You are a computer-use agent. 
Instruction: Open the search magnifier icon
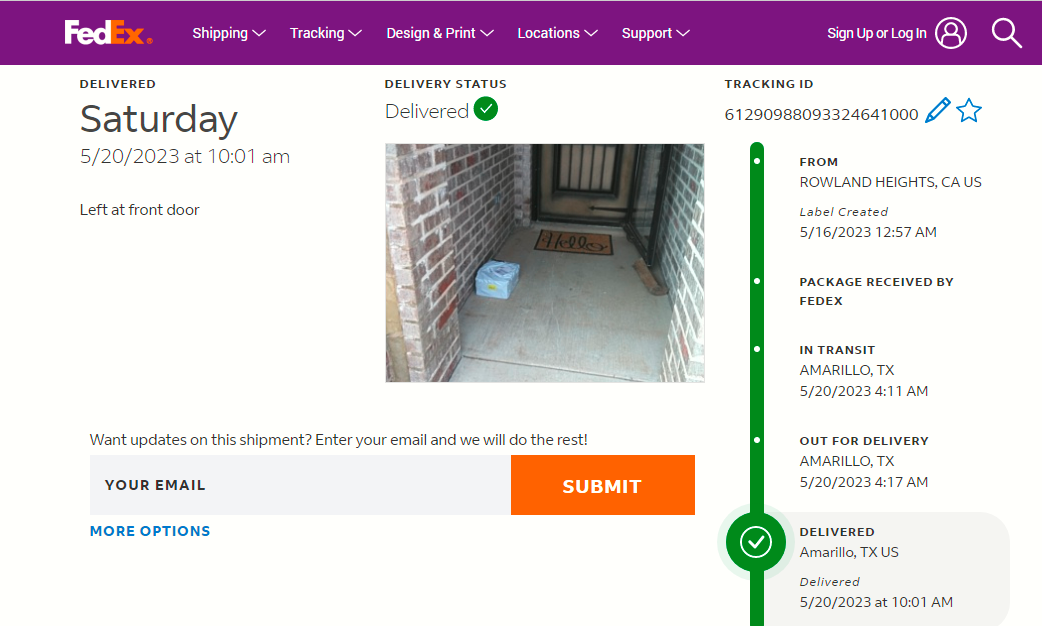click(1006, 33)
